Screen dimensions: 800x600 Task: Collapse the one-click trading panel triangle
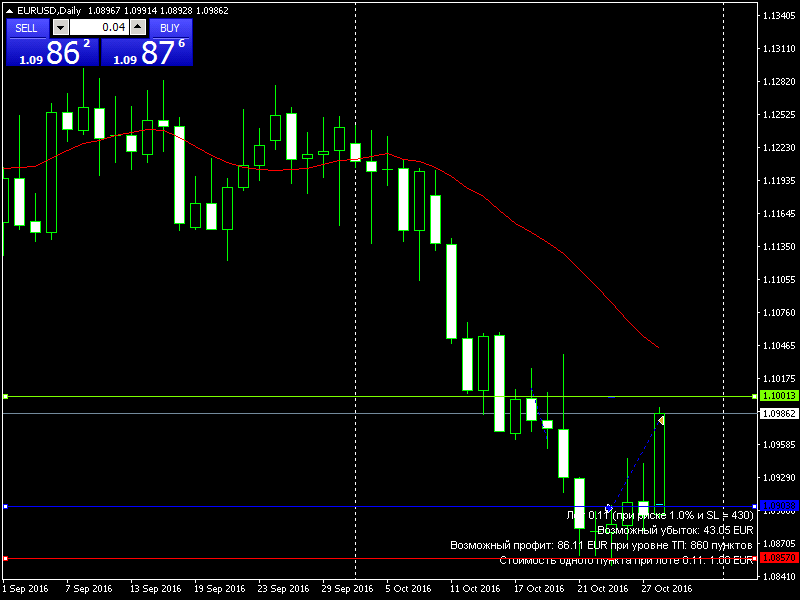[9, 10]
